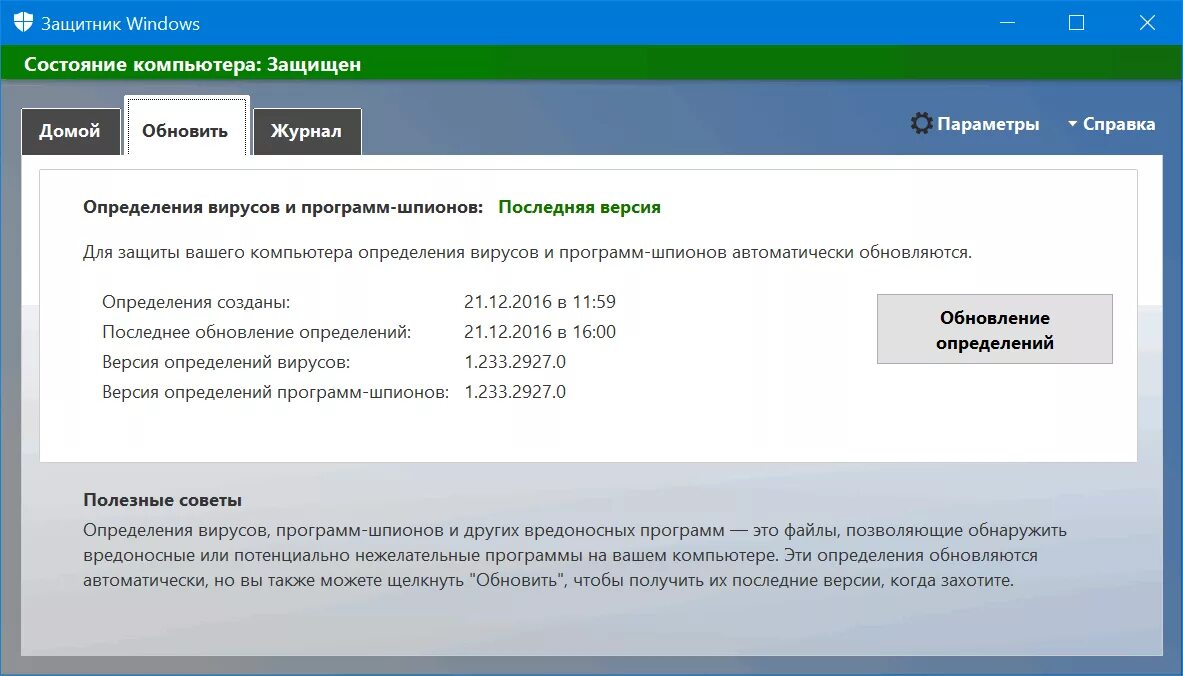Open the Параметры settings link

988,124
